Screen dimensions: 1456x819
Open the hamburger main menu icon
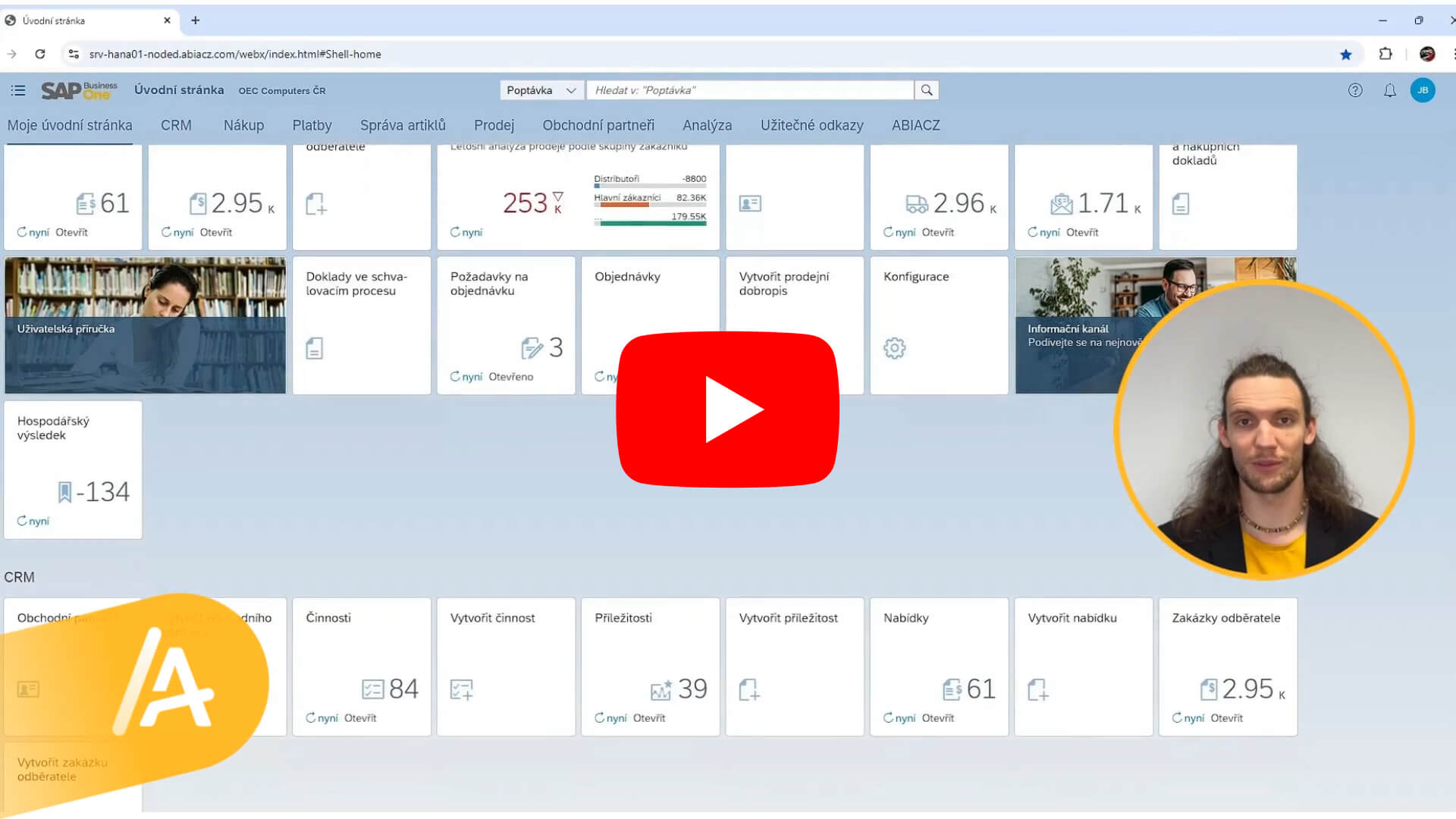(18, 90)
